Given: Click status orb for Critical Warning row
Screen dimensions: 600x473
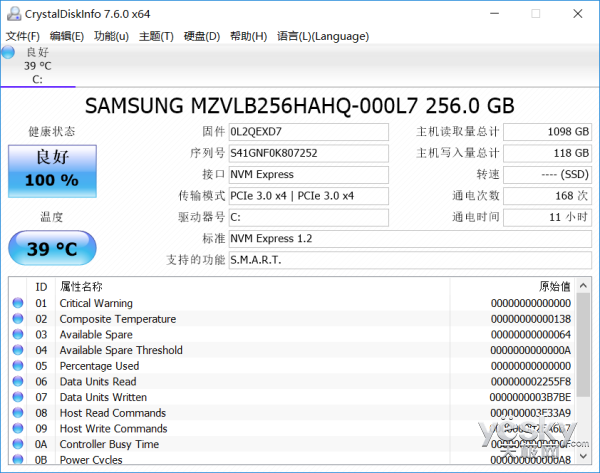Looking at the screenshot, I should pyautogui.click(x=18, y=303).
